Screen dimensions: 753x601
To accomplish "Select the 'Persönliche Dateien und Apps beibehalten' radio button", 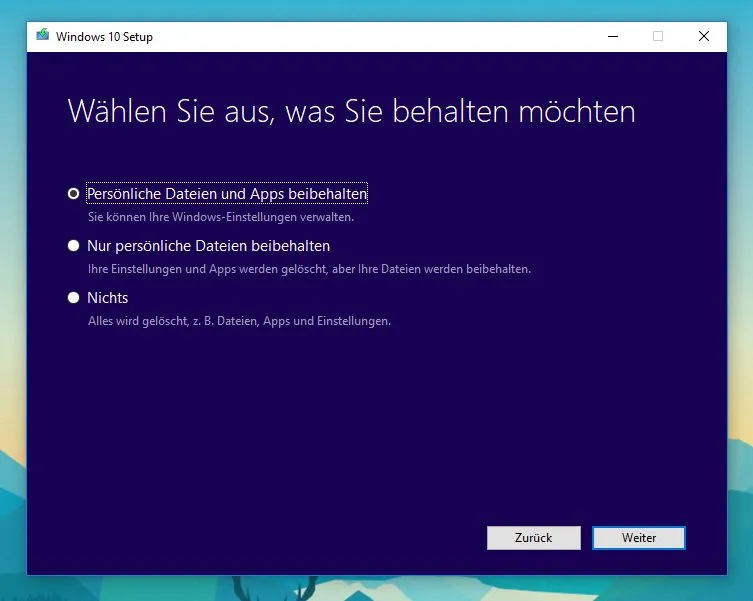I will [73, 194].
